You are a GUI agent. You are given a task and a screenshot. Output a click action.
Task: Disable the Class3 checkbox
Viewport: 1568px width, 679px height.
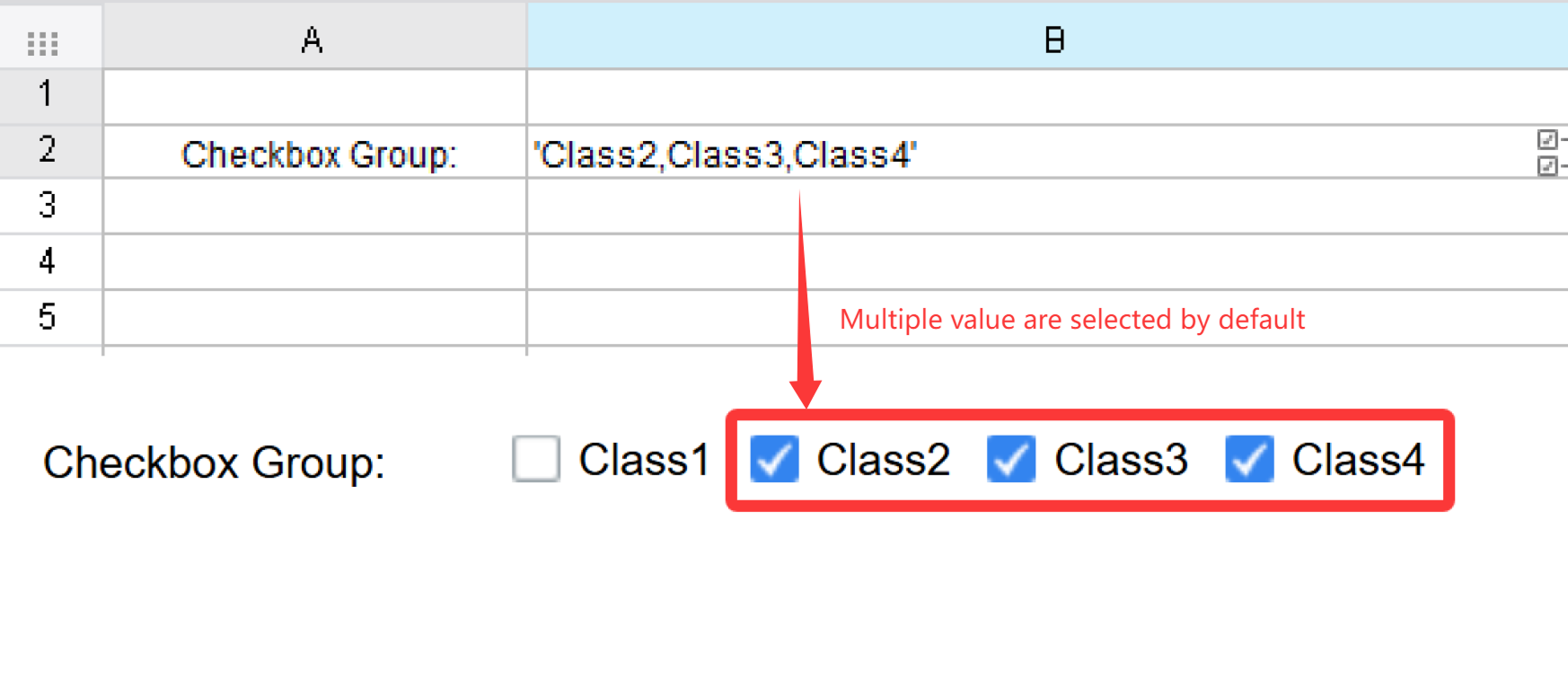[1011, 460]
